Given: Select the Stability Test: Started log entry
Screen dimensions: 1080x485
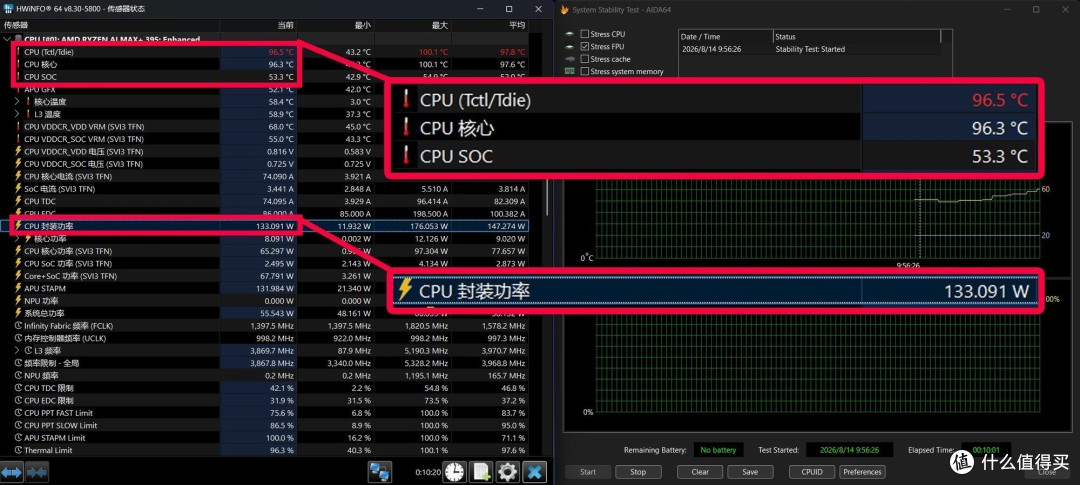Looking at the screenshot, I should coord(809,49).
